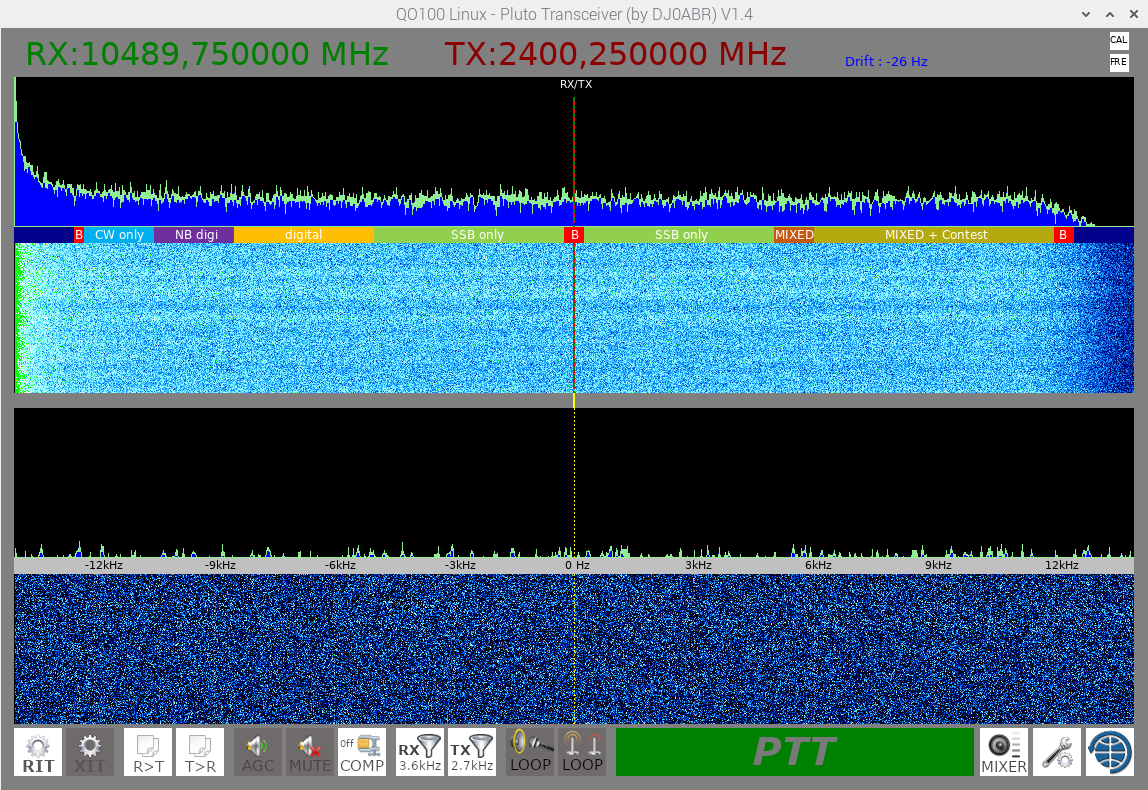Toggle the RIT button

coord(38,752)
